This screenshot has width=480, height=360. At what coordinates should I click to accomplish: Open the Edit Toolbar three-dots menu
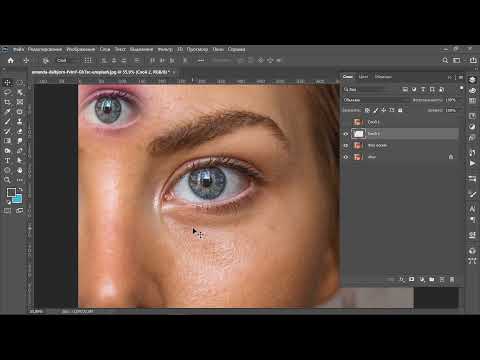[20, 180]
